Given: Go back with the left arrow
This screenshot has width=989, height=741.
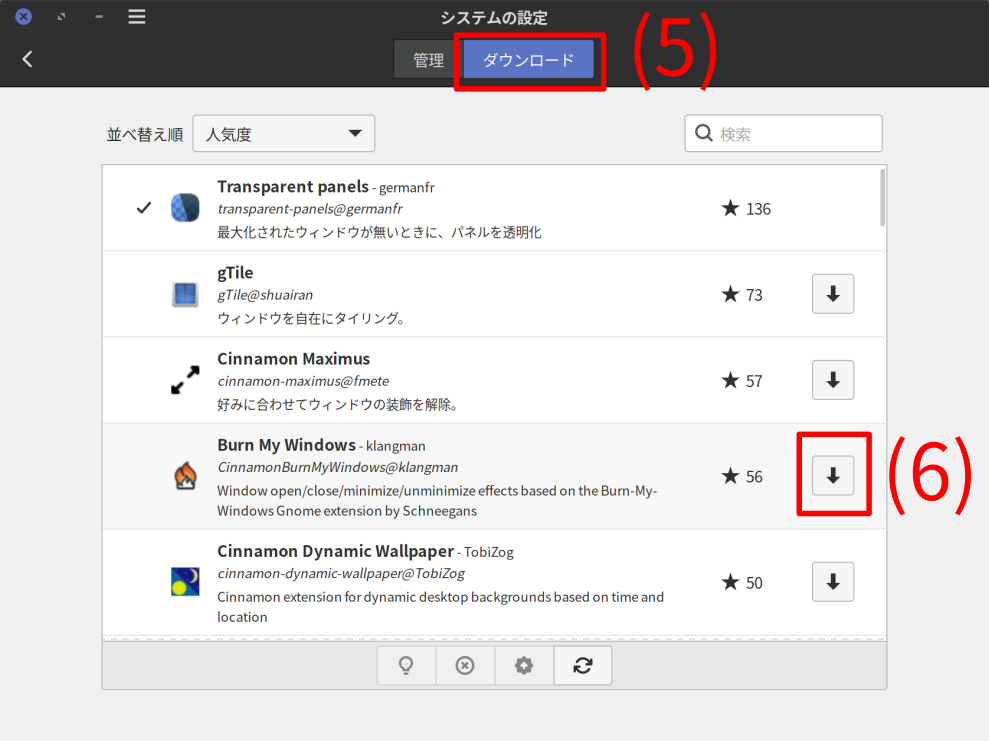Looking at the screenshot, I should point(27,59).
